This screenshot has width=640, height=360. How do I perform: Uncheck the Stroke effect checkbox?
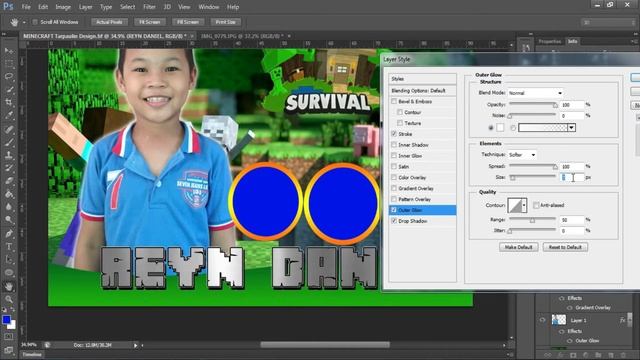coord(394,134)
